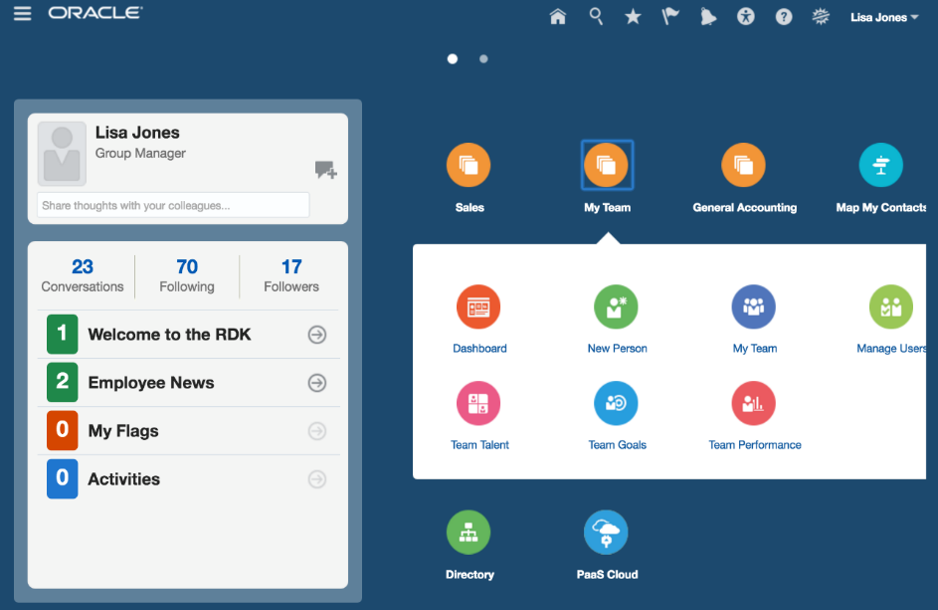Screen dimensions: 938x610
Task: Click arrow next to My Flags
Action: click(x=317, y=431)
